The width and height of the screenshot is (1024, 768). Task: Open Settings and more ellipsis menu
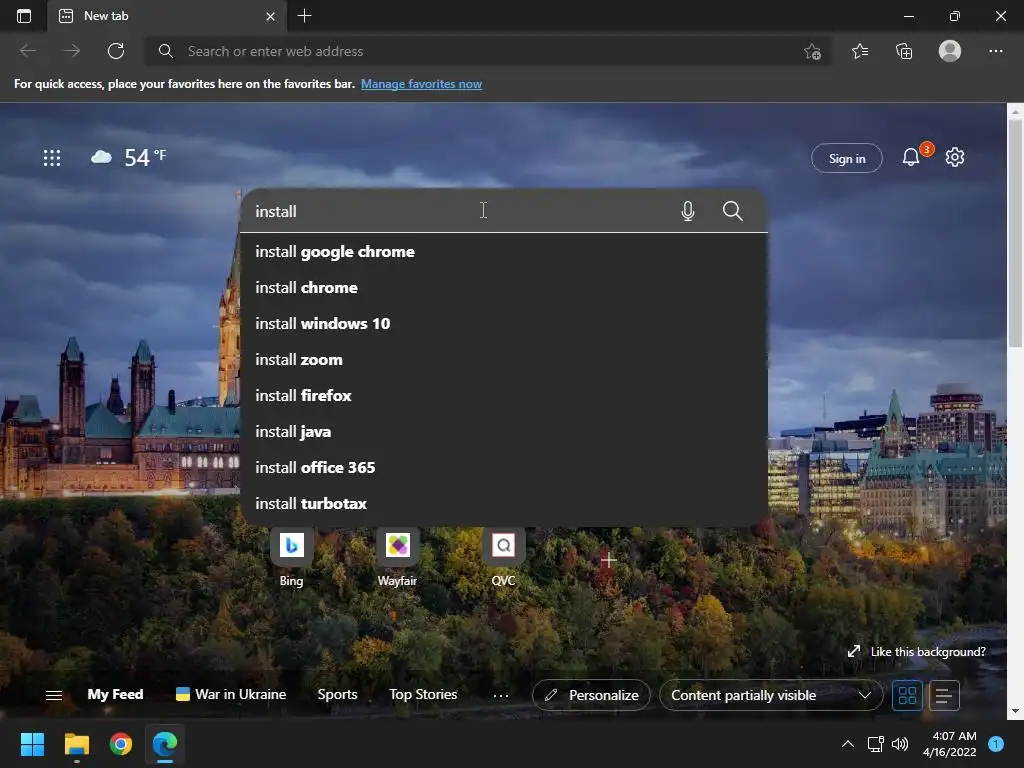995,51
